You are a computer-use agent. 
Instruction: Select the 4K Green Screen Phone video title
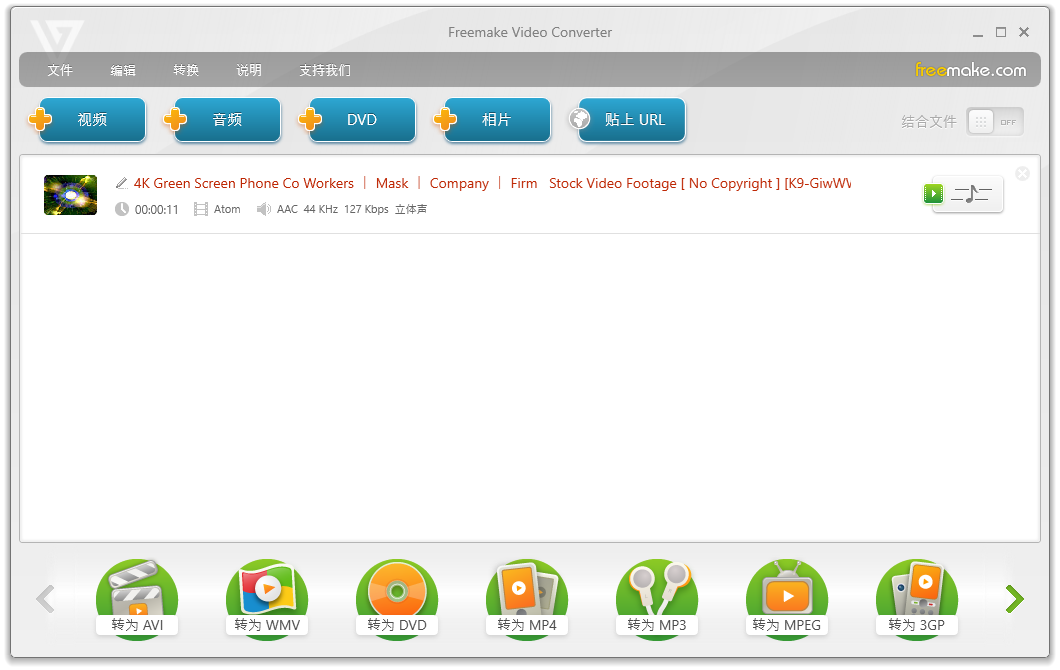(492, 183)
